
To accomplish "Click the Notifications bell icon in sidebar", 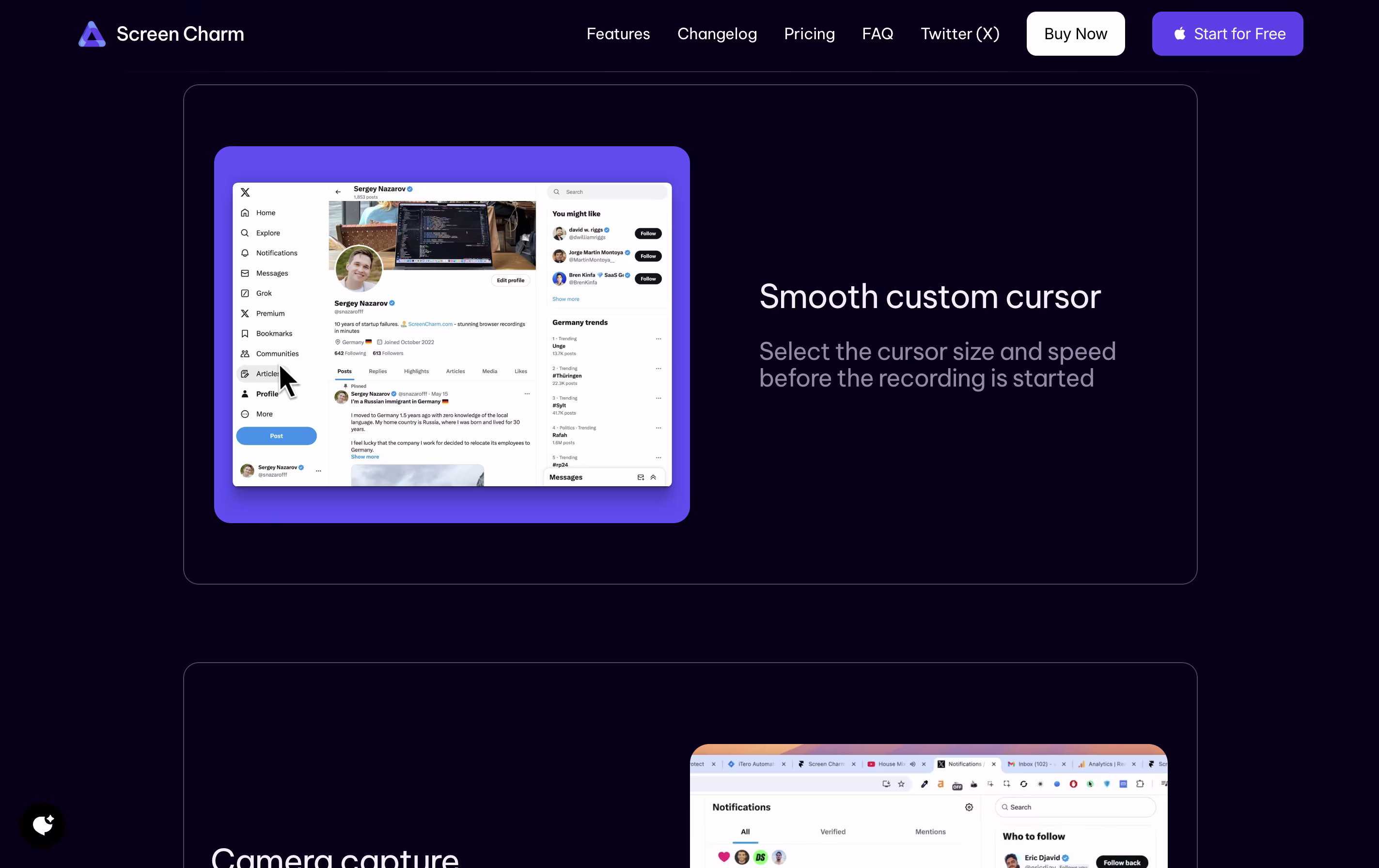I will (x=245, y=253).
